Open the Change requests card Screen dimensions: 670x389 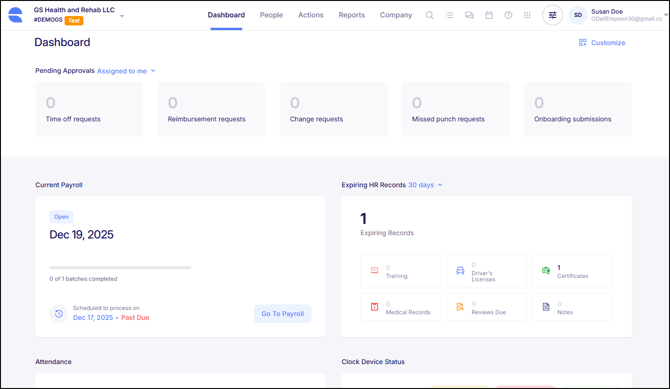333,109
